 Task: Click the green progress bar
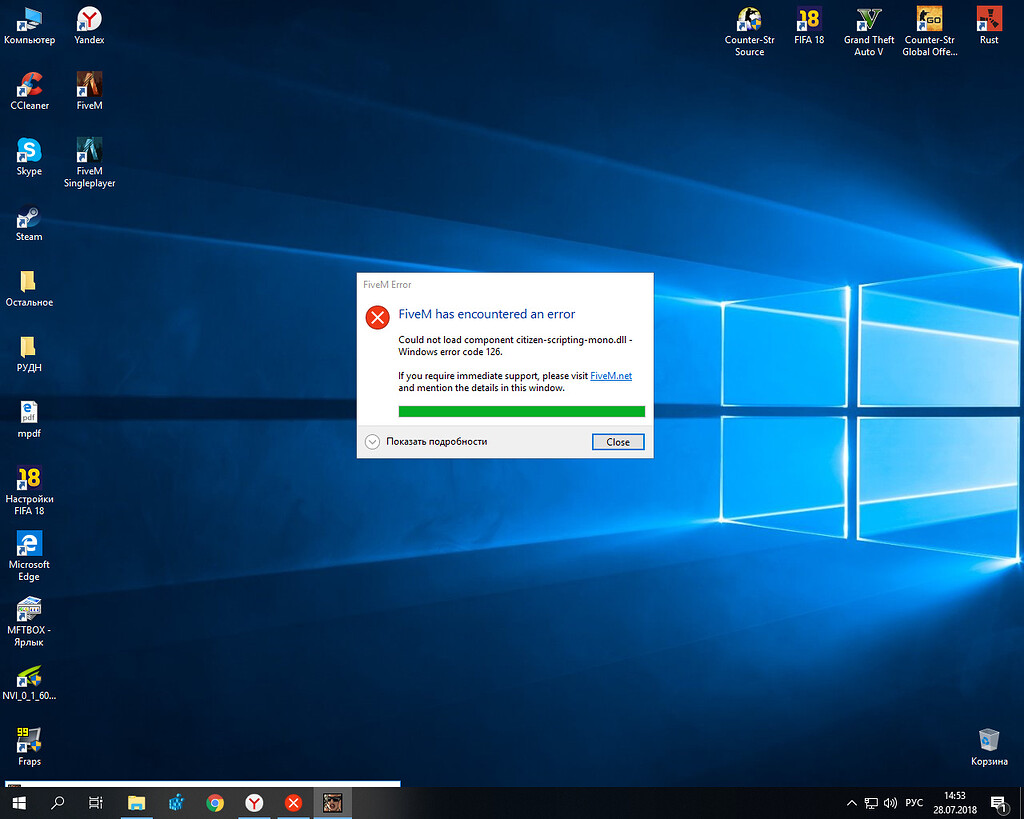521,411
